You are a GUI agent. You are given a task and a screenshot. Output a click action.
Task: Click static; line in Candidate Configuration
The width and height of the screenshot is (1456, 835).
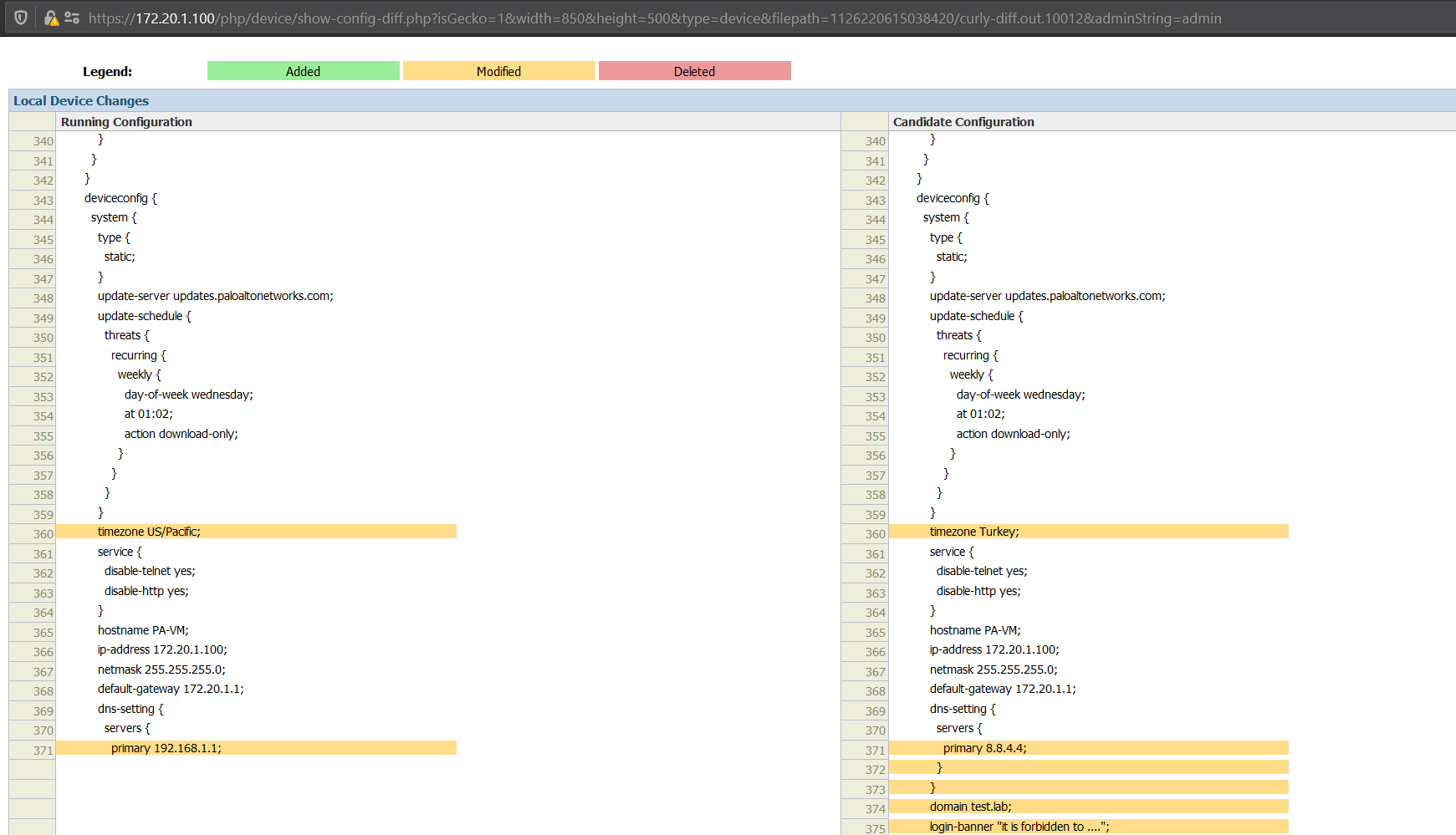pos(952,257)
